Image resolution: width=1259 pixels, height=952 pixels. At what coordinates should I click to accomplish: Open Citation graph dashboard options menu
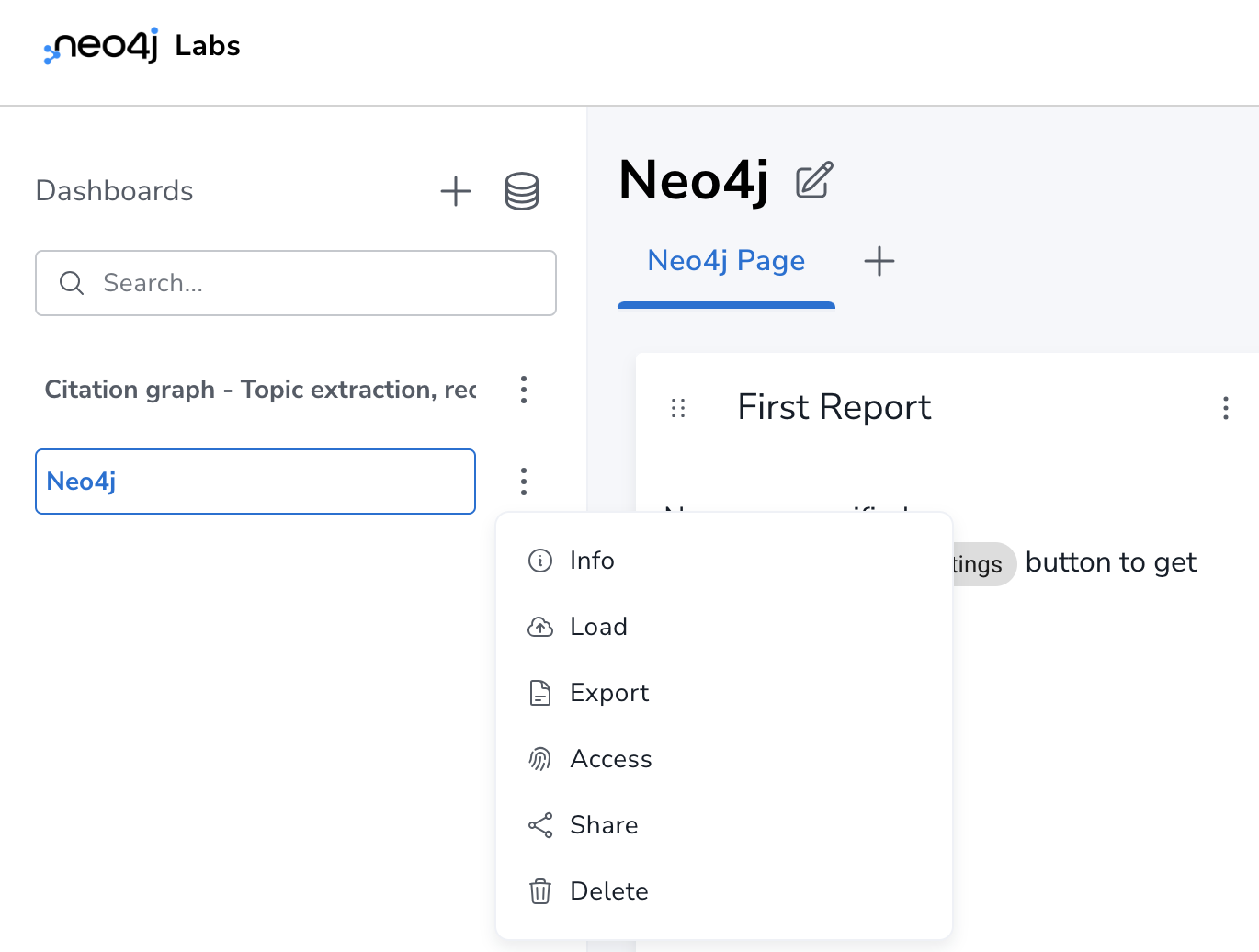click(524, 390)
